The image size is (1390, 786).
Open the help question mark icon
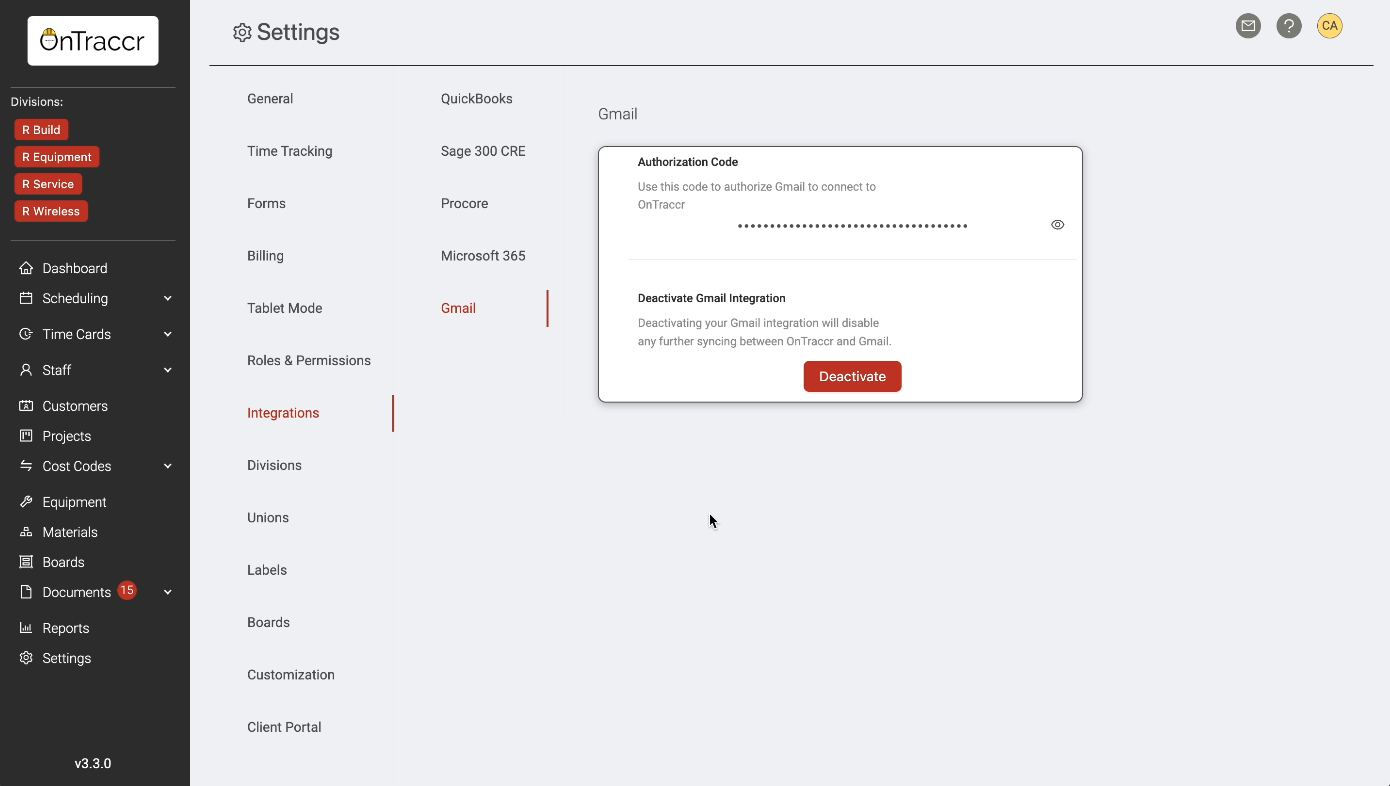click(1289, 26)
